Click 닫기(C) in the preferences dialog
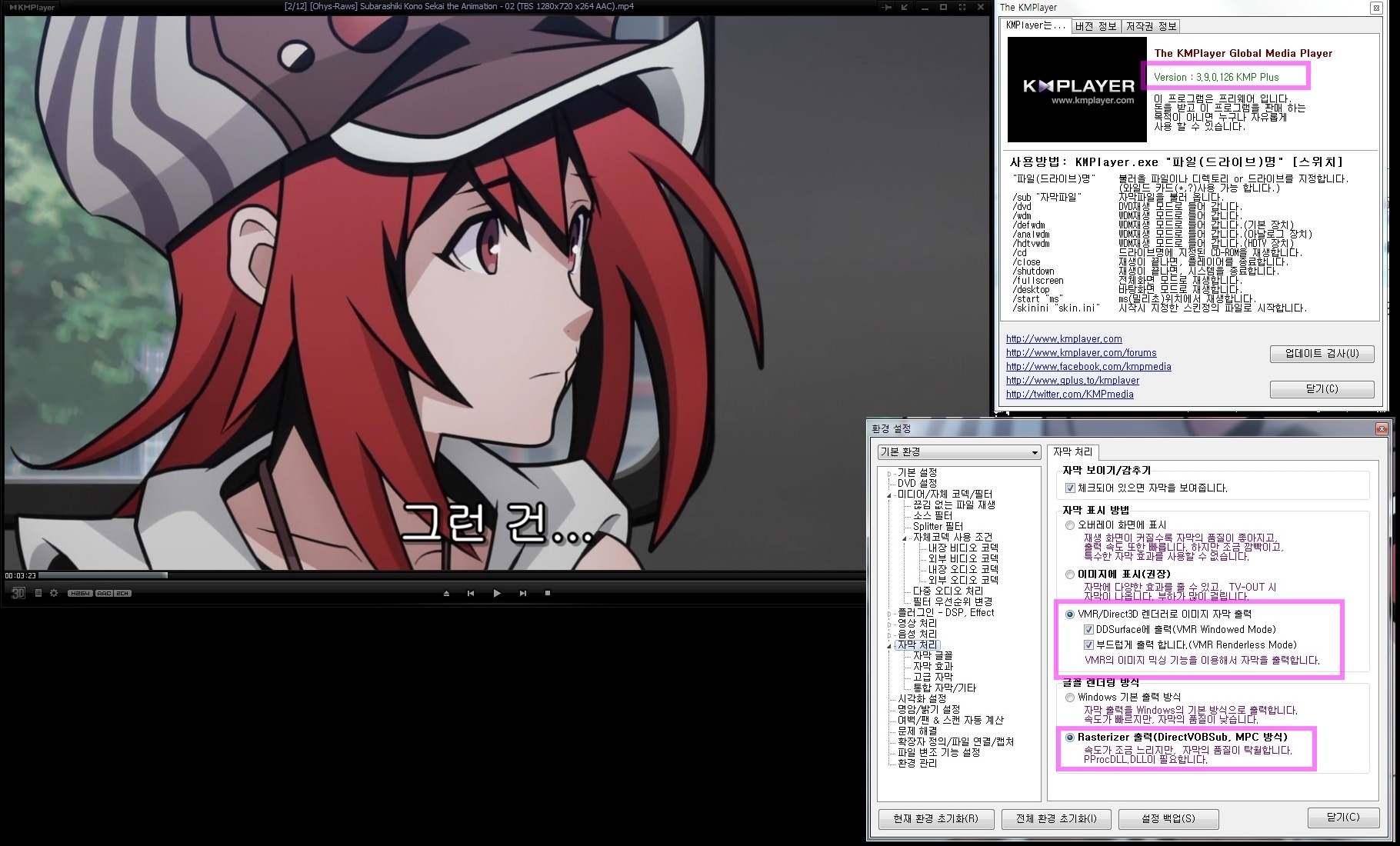This screenshot has height=846, width=1400. point(1343,818)
